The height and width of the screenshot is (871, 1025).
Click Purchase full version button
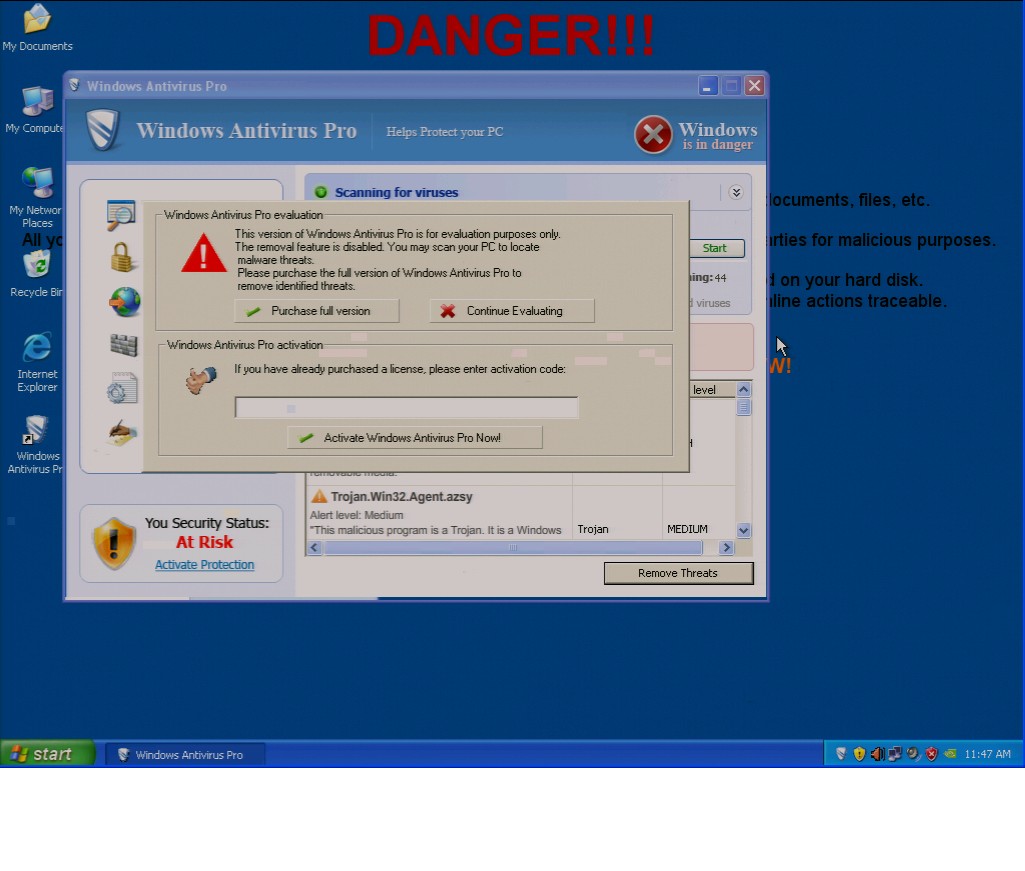[317, 311]
